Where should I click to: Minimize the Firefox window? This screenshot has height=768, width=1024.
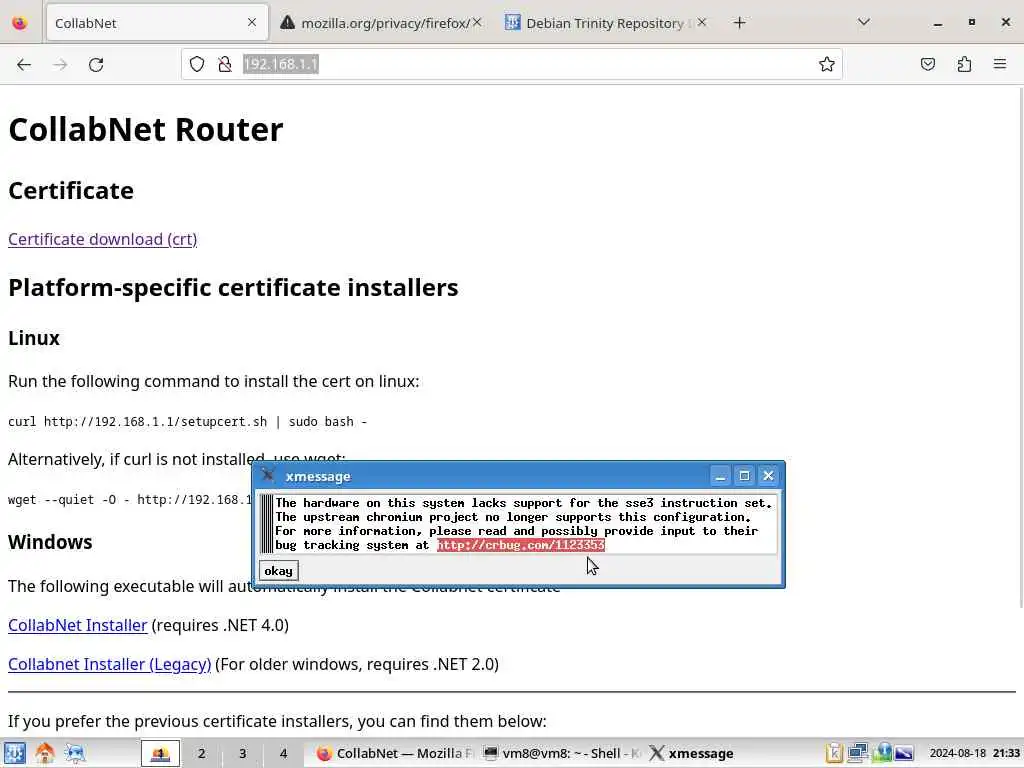[938, 23]
